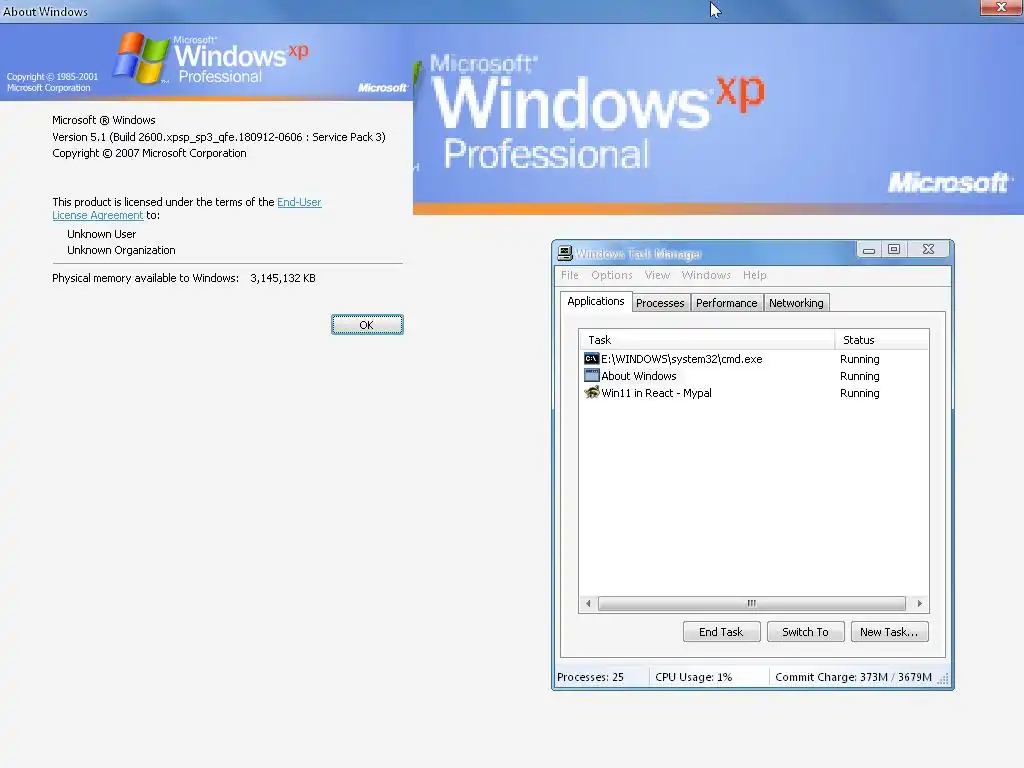Click the CPU Usage: 1% status entry
This screenshot has width=1024, height=768.
click(x=694, y=677)
